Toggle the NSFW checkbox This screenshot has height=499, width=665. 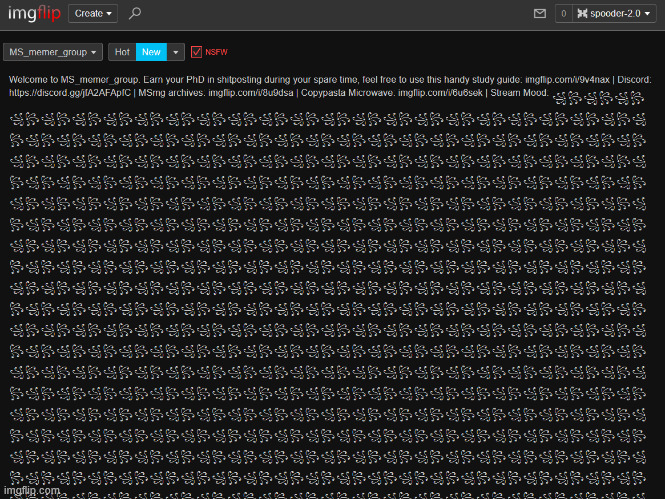[x=196, y=52]
